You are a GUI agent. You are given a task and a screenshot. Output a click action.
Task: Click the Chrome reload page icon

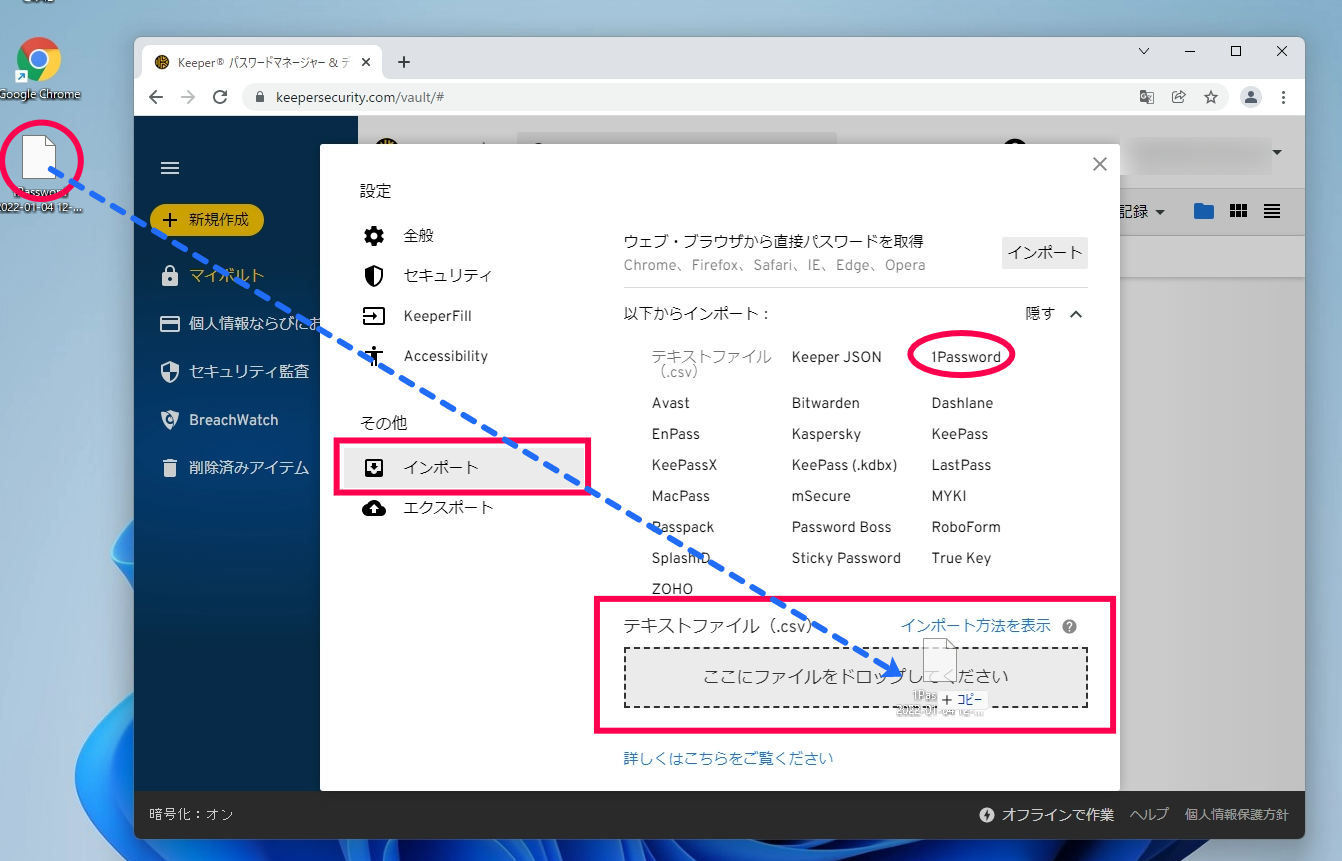pyautogui.click(x=220, y=97)
